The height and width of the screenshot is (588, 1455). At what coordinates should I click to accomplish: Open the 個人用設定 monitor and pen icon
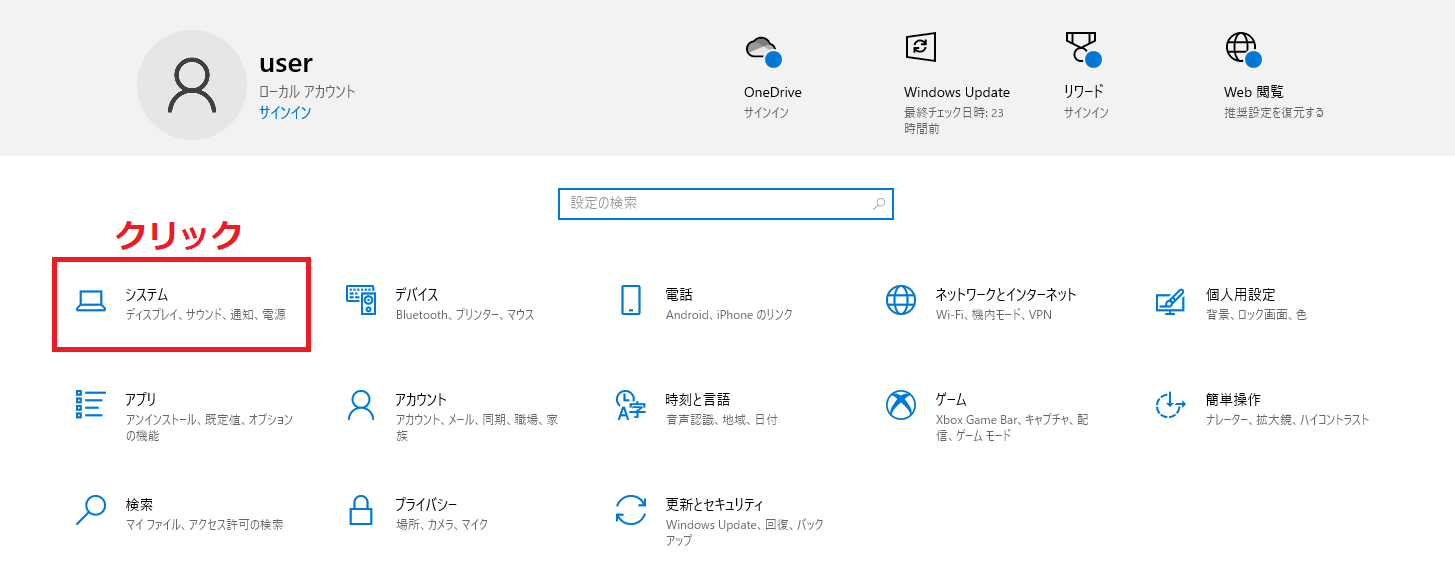[x=1170, y=301]
